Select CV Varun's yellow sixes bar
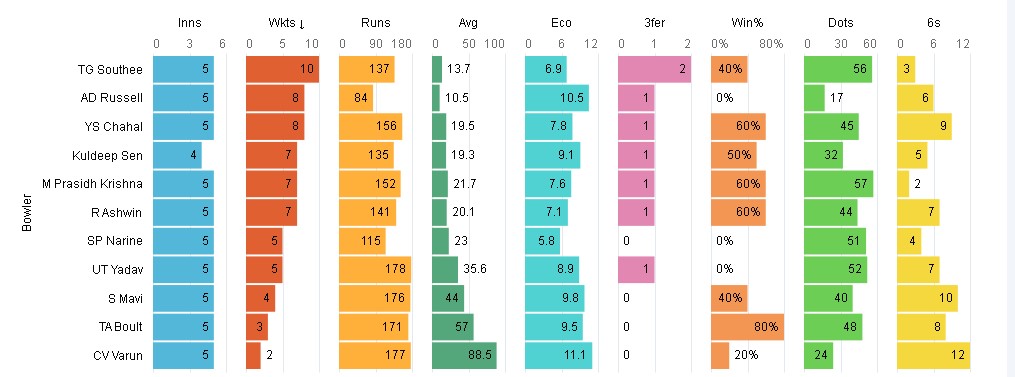This screenshot has height=377, width=1015. (x=933, y=355)
